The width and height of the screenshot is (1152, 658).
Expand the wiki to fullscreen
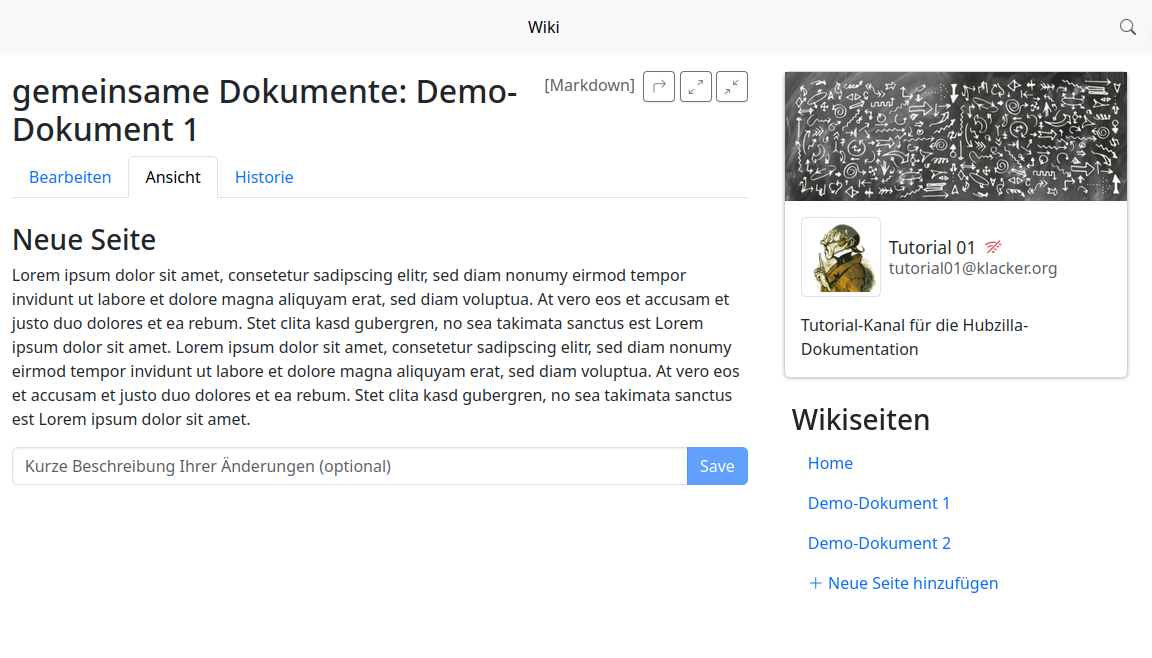696,87
